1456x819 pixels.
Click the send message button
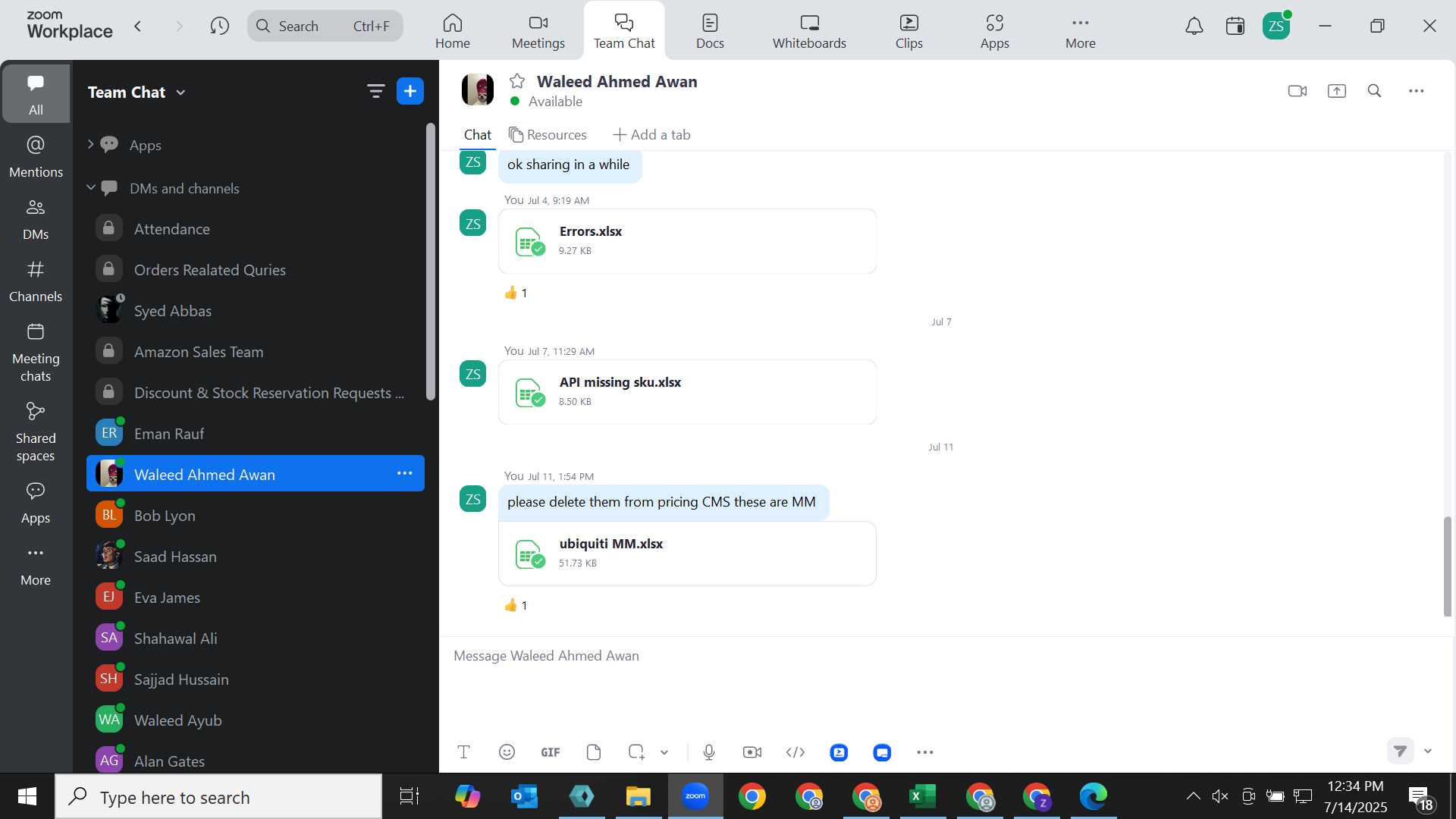(x=1401, y=751)
